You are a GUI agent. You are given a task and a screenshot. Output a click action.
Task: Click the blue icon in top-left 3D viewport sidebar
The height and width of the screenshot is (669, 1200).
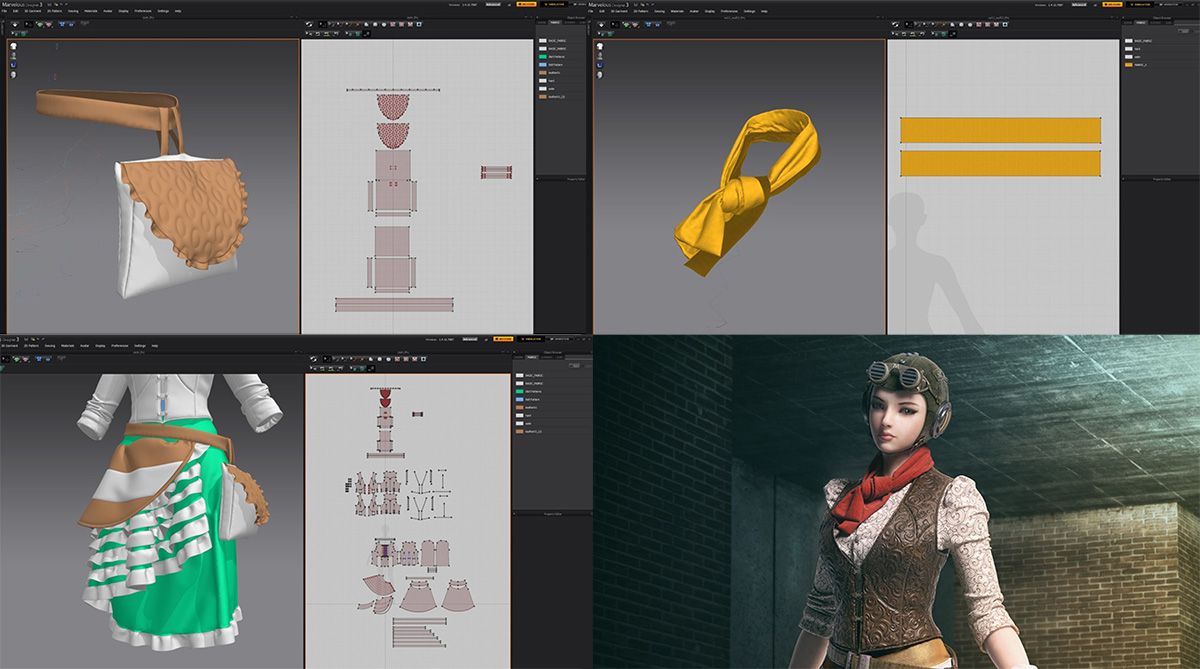(x=13, y=66)
